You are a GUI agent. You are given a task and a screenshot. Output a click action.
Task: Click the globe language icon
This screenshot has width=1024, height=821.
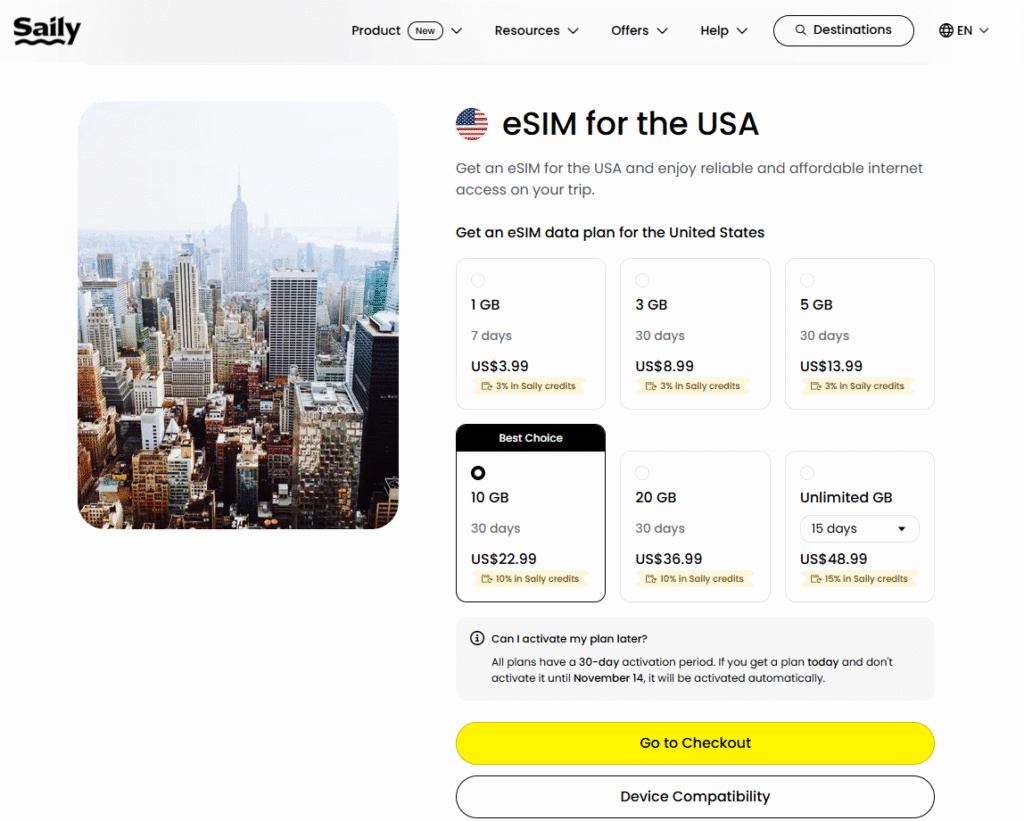946,30
